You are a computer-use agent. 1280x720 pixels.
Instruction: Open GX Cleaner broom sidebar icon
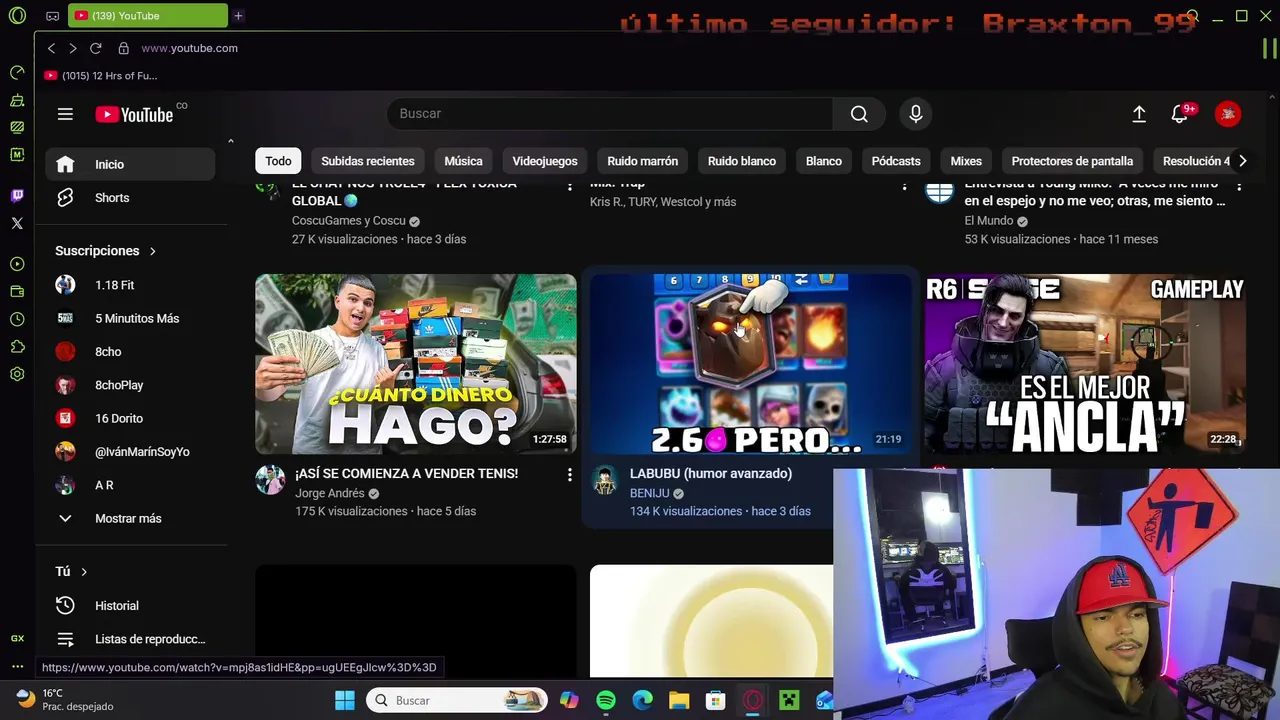[x=17, y=100]
